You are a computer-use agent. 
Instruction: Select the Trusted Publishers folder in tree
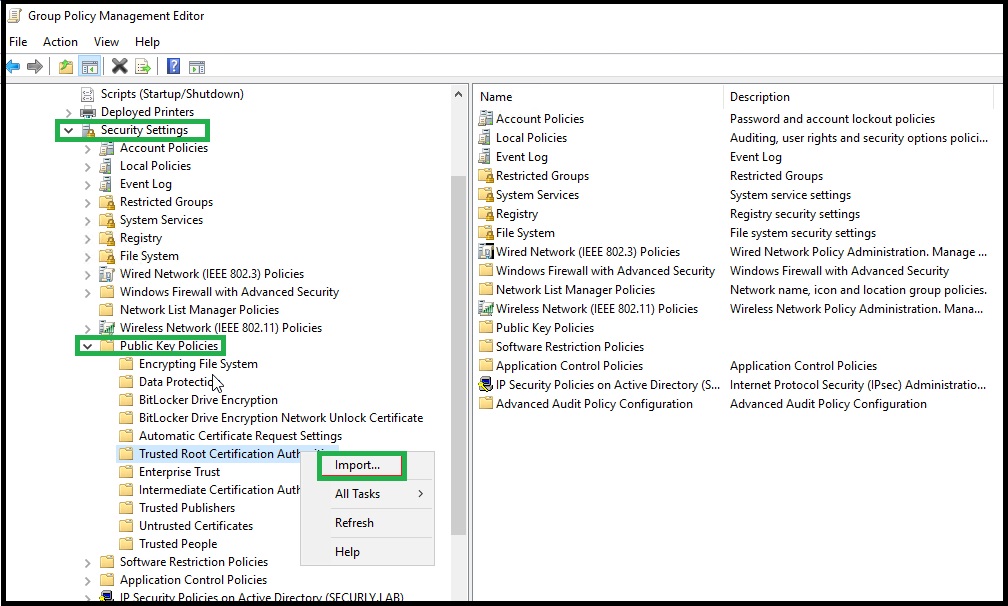coord(187,508)
